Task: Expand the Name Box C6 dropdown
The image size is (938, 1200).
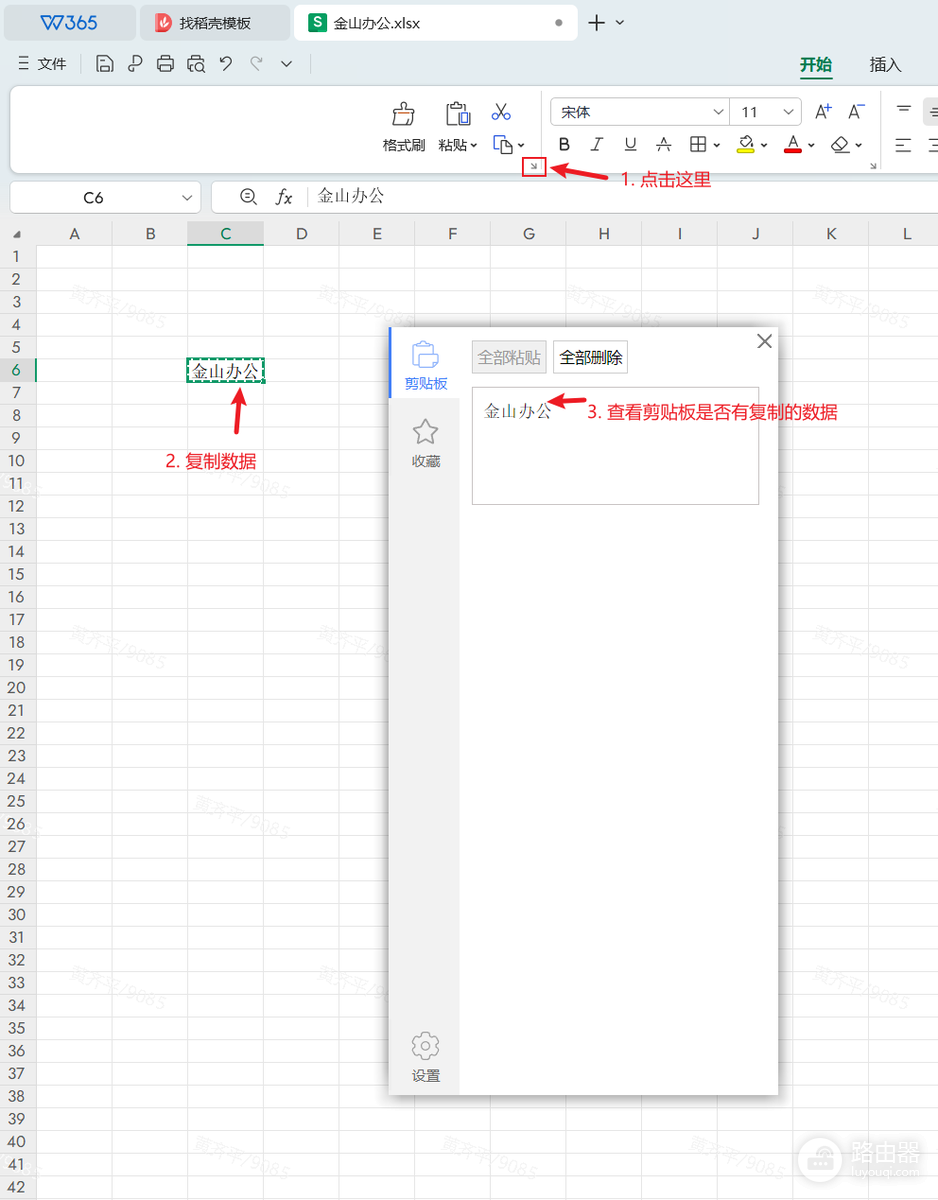Action: (x=187, y=197)
